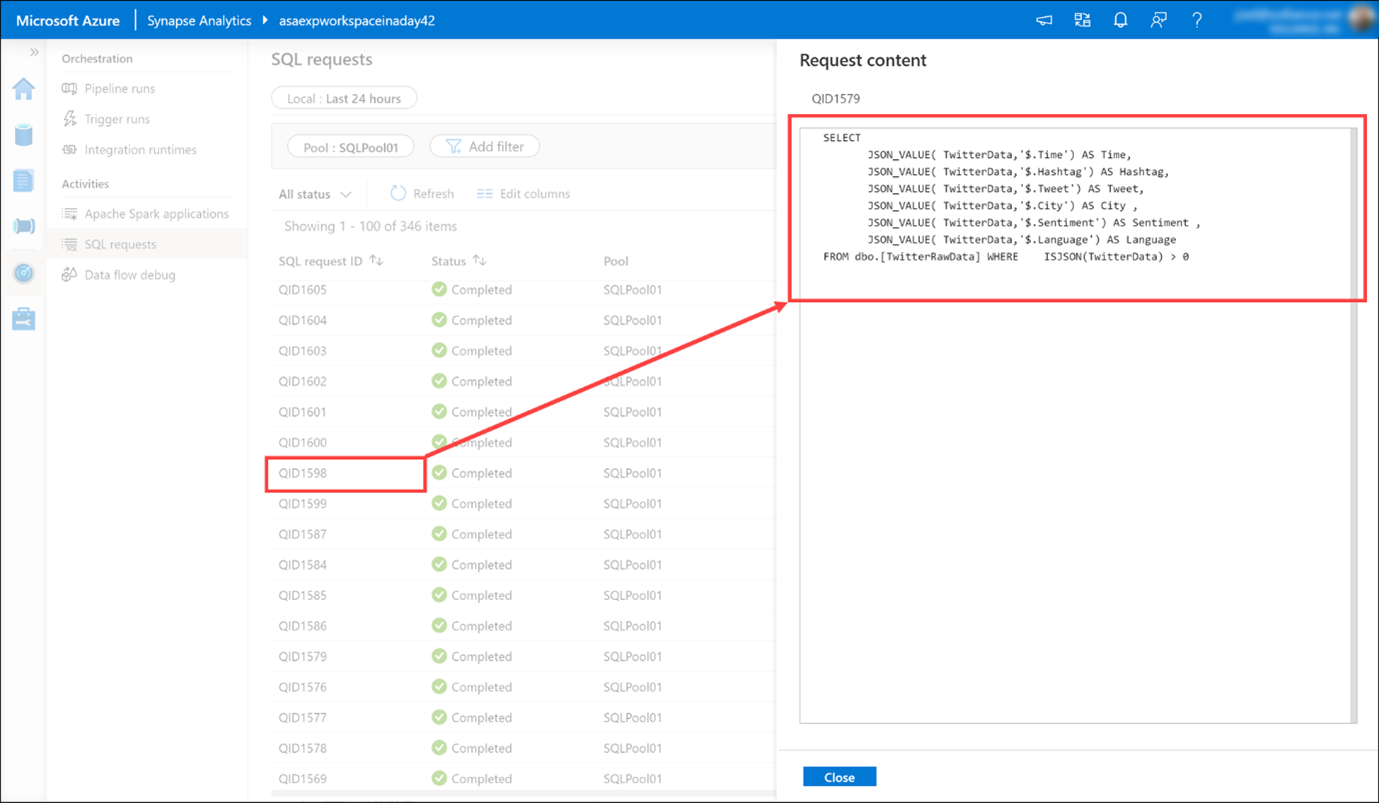The width and height of the screenshot is (1379, 803).
Task: Open request QID1587
Action: click(303, 534)
